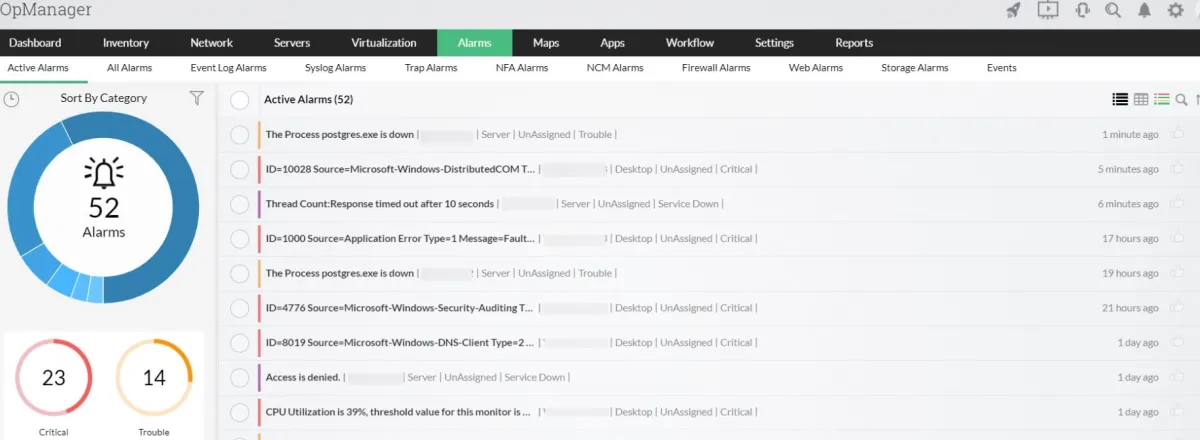Acknowledge alarm from 6 minutes ago
Screen dimensions: 1200x440
(x=1176, y=203)
